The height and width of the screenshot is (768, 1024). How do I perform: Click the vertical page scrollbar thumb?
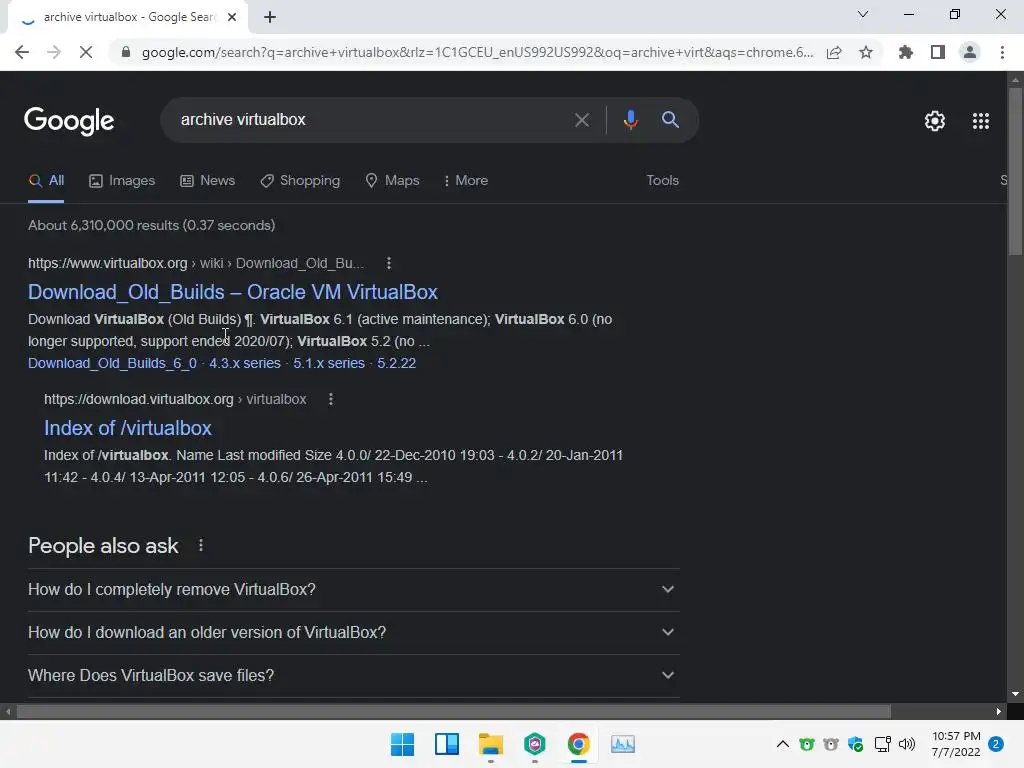1015,171
